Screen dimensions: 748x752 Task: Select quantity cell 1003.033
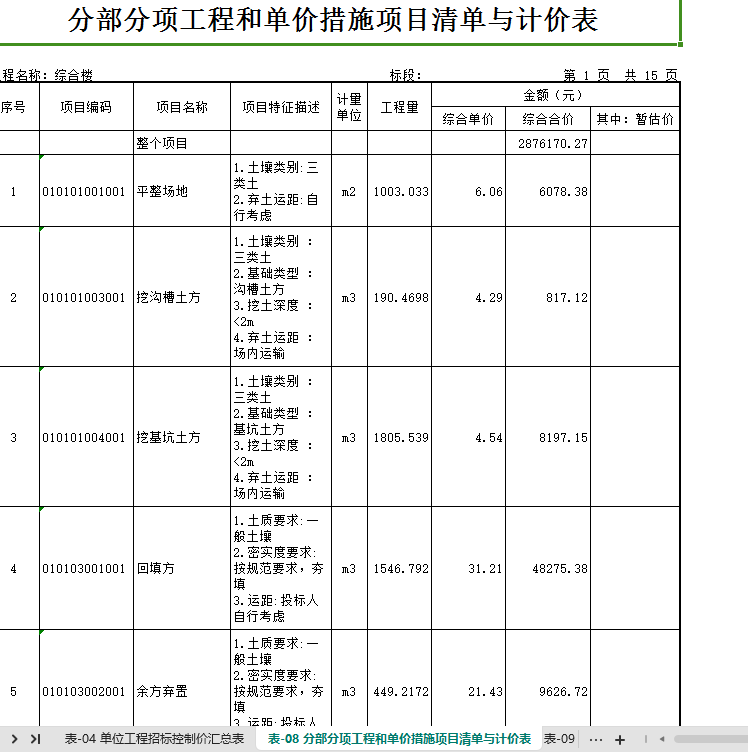[399, 191]
